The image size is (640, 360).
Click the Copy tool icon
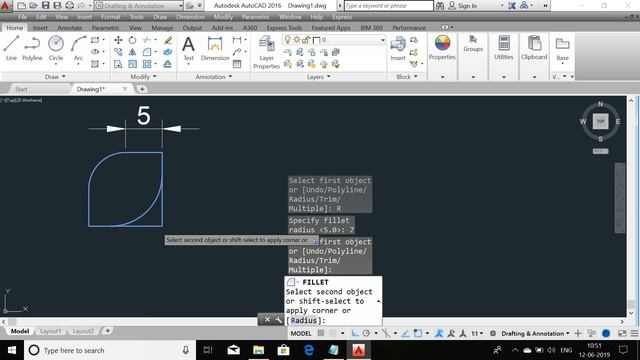118,52
